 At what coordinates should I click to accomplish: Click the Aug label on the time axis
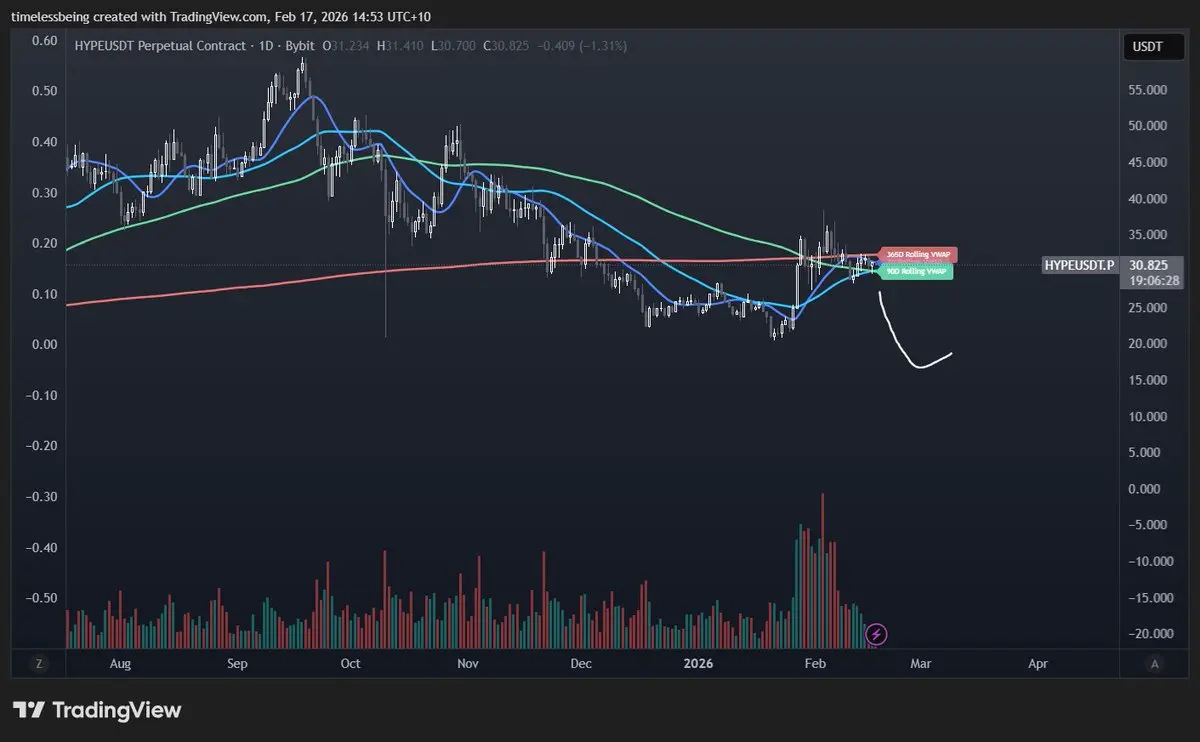120,663
